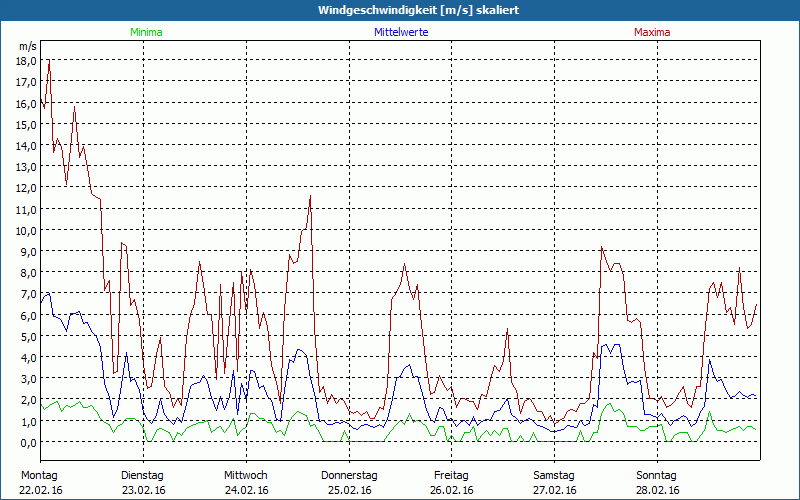
Task: Click the red Maxima peak near 9 on Saturday
Action: (602, 247)
